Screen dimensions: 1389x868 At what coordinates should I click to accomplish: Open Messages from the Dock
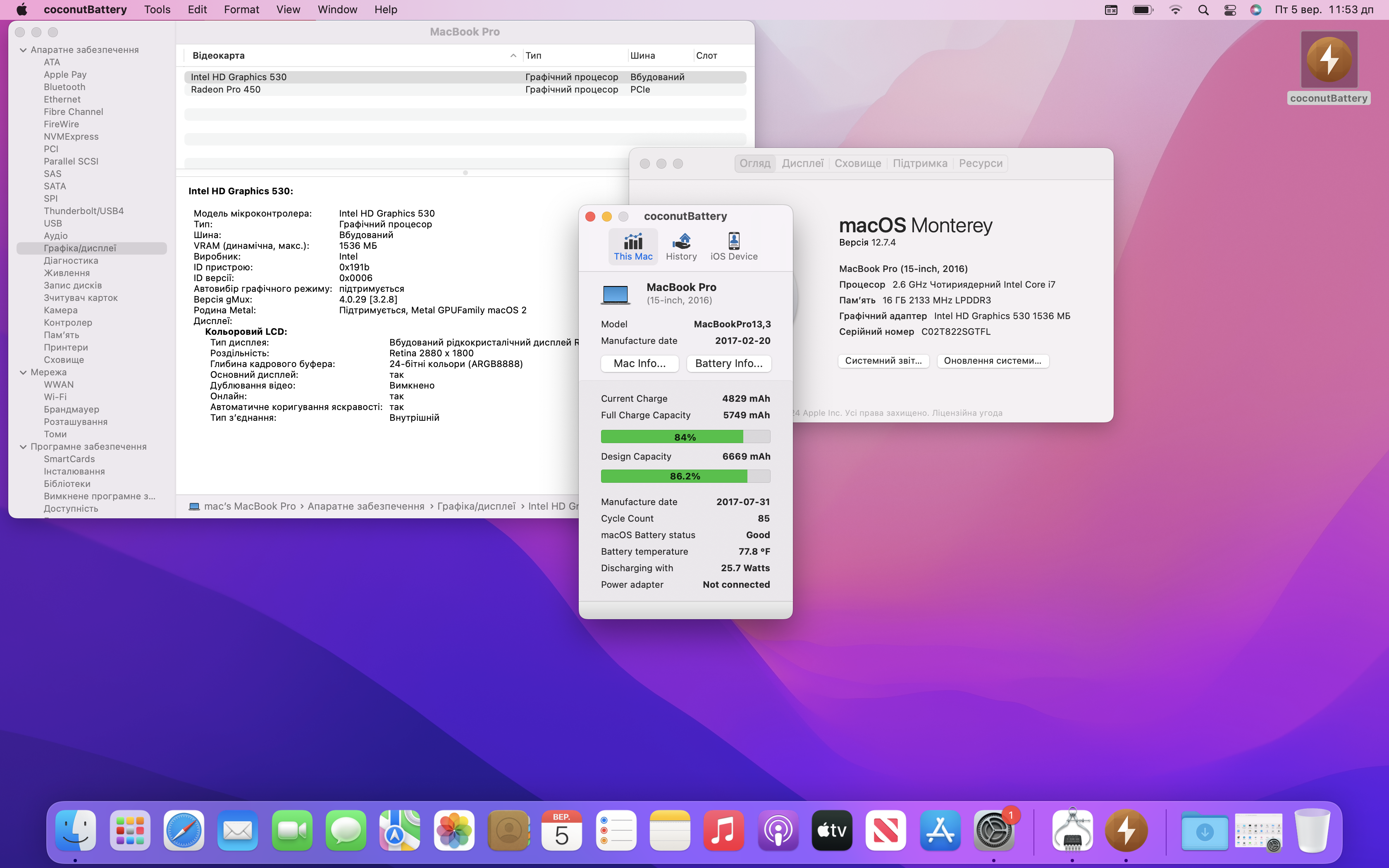point(346,830)
